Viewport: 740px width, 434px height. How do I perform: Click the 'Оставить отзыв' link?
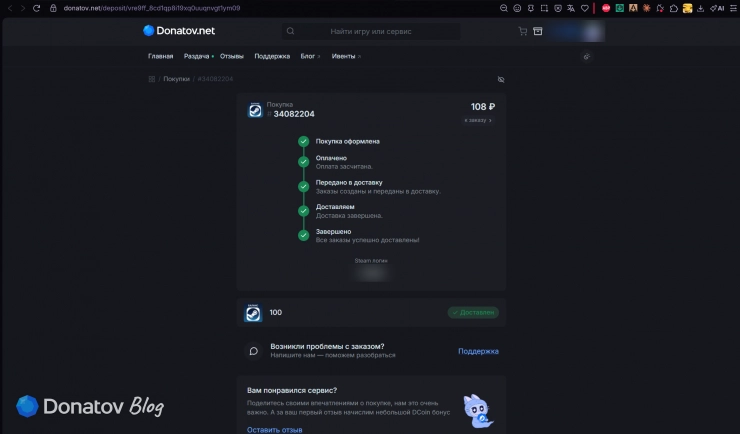tap(274, 430)
